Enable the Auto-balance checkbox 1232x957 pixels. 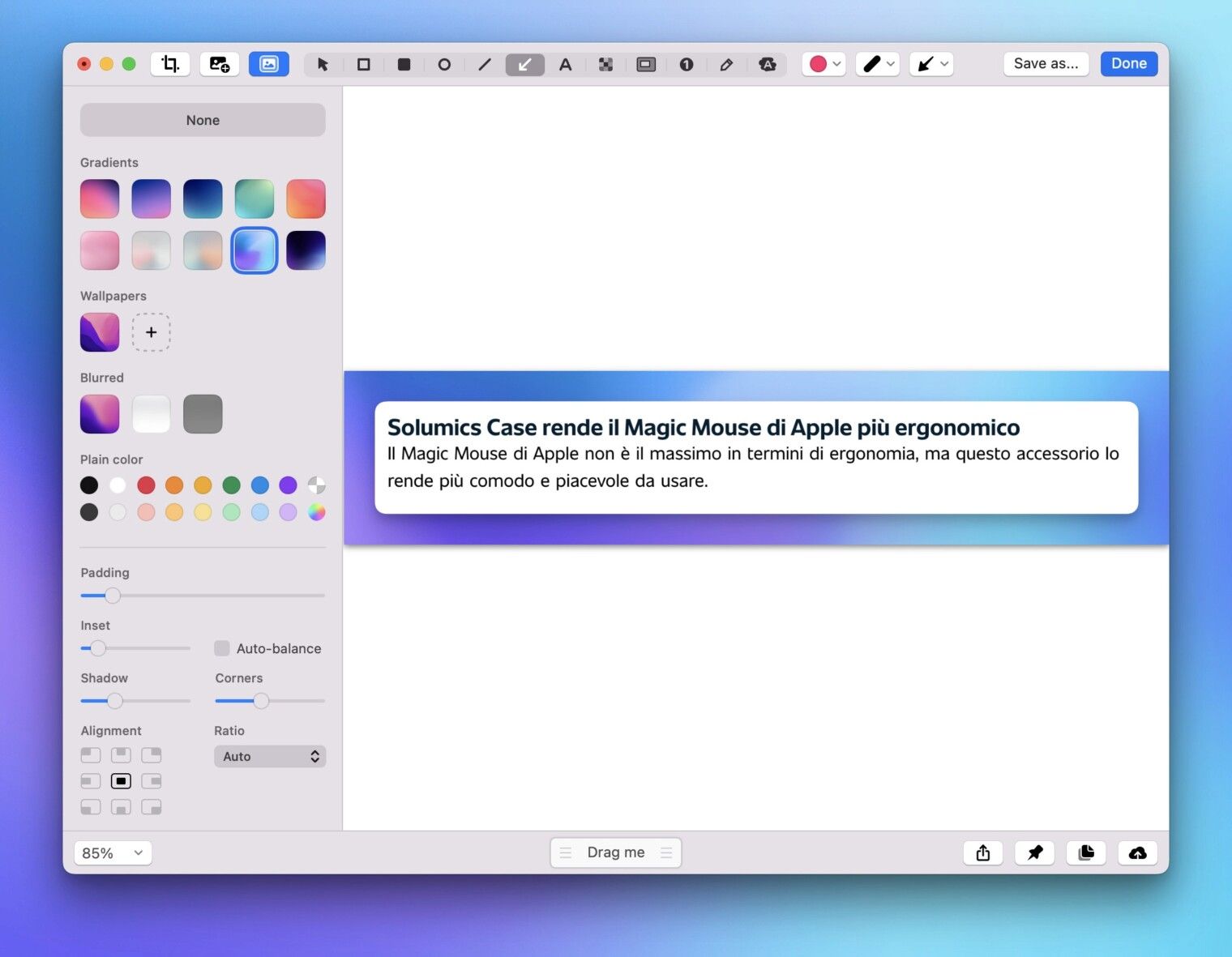pyautogui.click(x=222, y=648)
